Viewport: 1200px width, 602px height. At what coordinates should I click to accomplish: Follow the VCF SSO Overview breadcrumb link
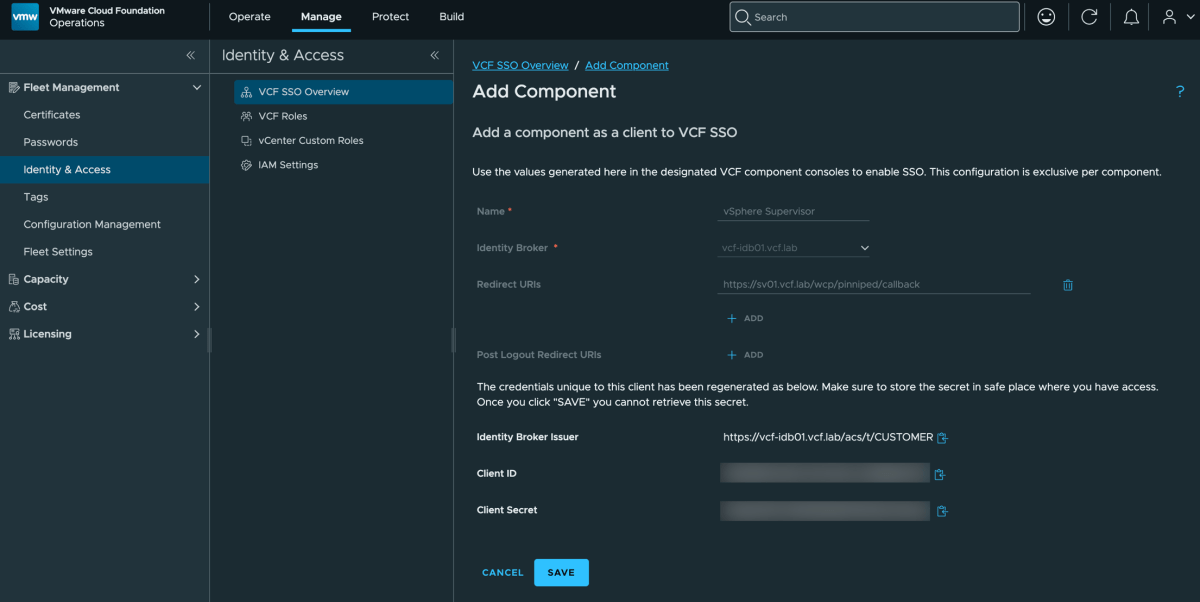520,65
